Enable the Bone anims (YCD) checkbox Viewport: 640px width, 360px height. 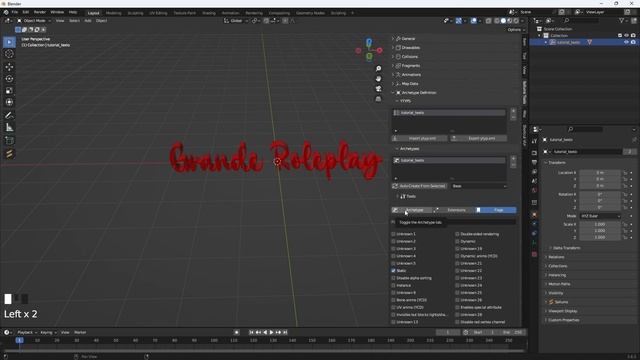[x=393, y=300]
